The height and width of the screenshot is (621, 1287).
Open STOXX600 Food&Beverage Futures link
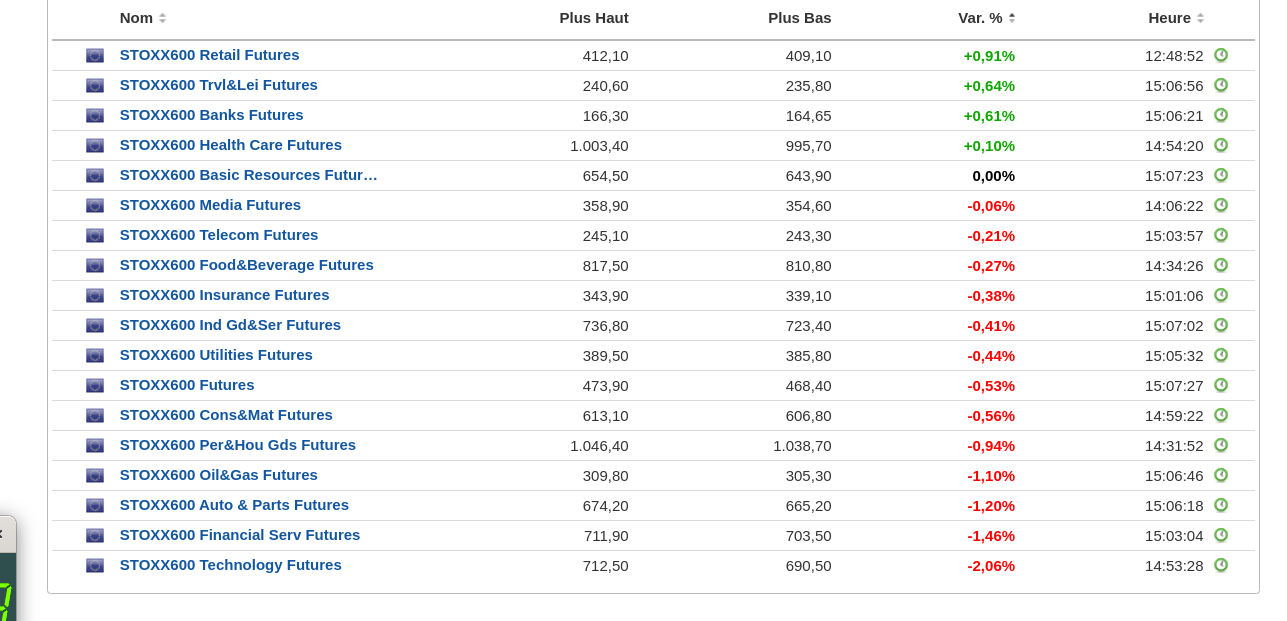(x=247, y=265)
